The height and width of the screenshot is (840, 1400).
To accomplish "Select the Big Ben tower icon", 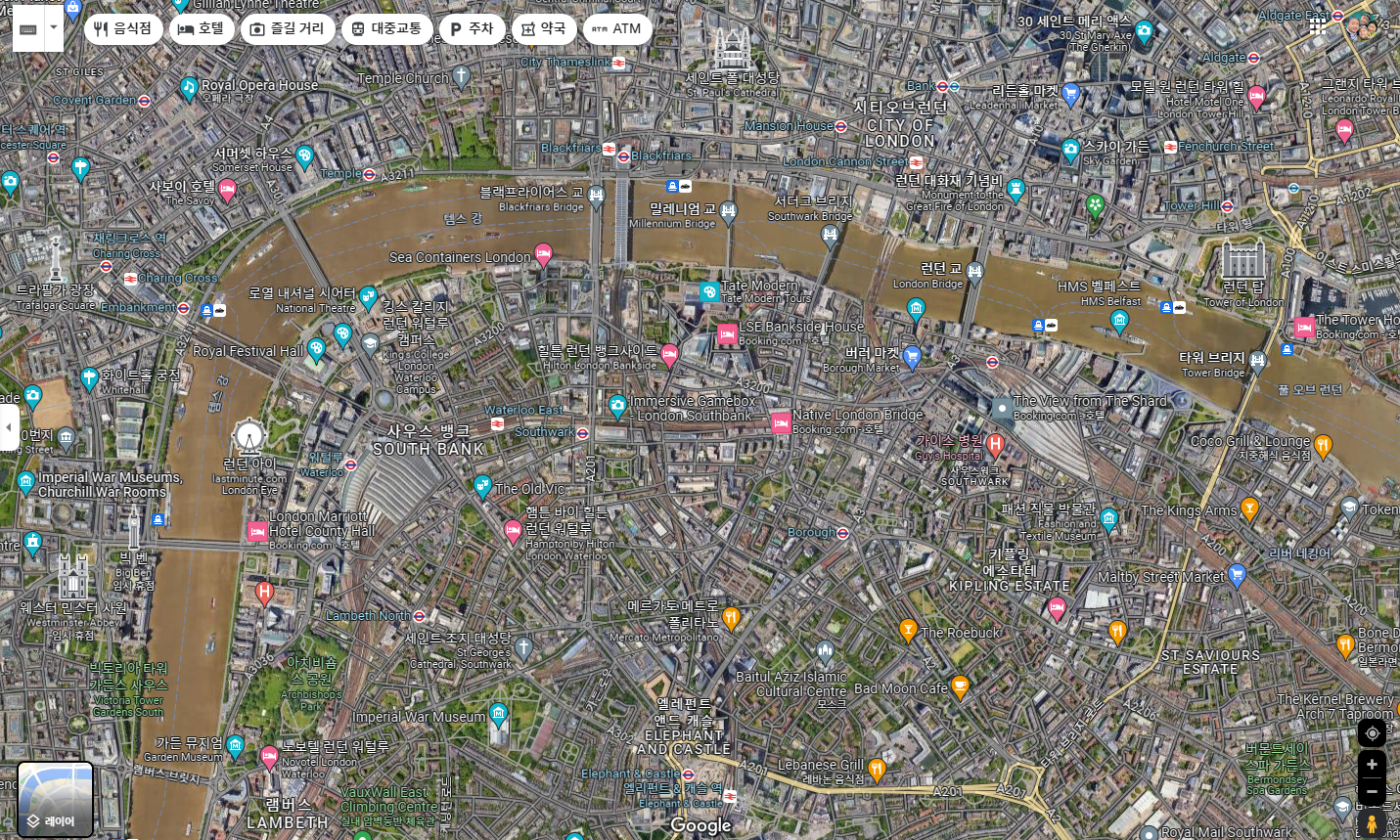I will tap(134, 529).
